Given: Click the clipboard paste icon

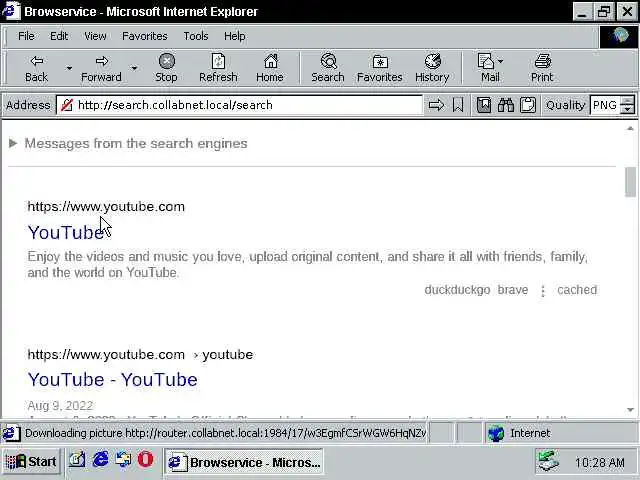Looking at the screenshot, I should (528, 105).
